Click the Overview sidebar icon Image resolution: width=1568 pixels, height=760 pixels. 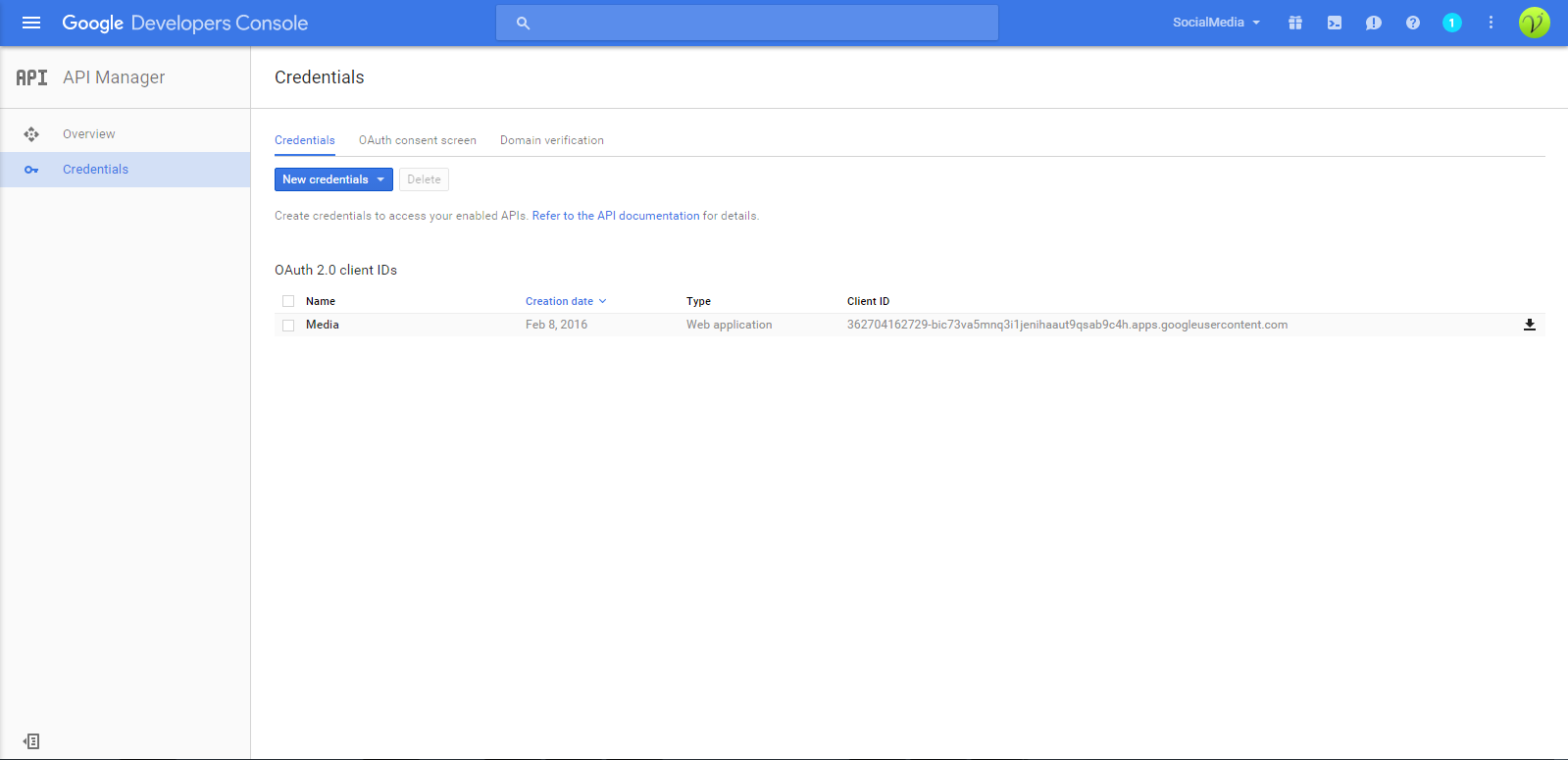[31, 134]
